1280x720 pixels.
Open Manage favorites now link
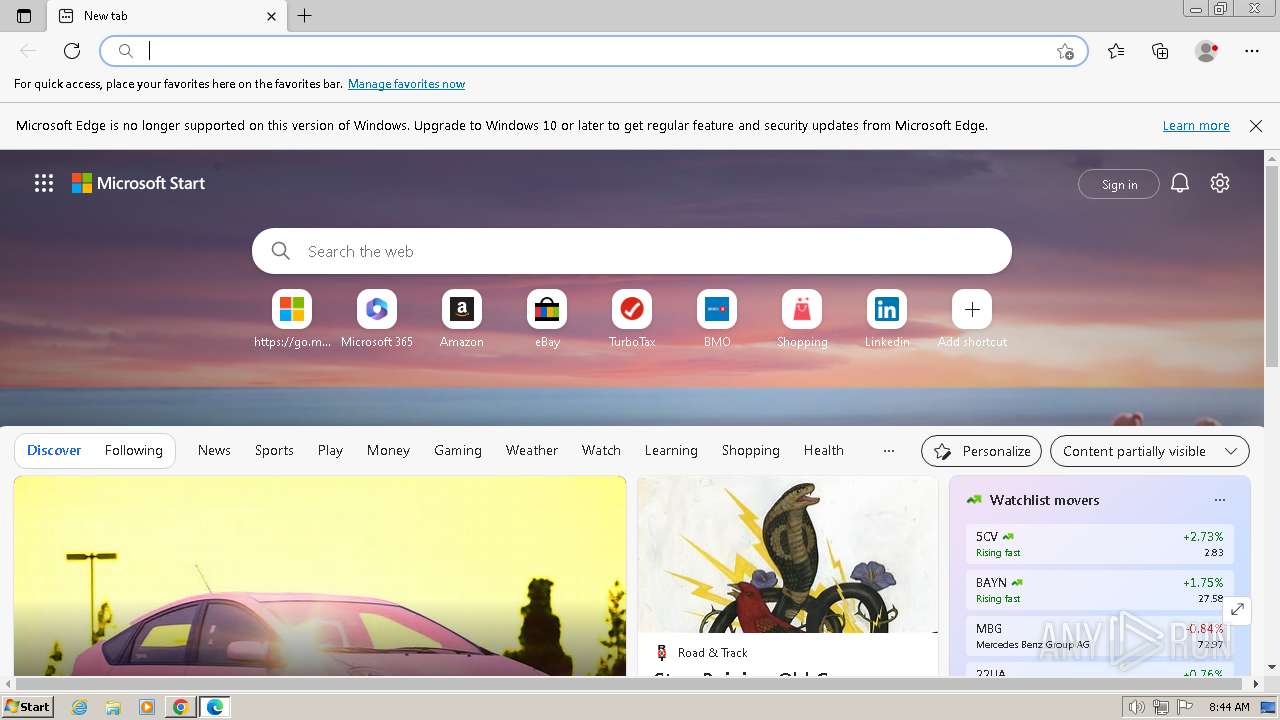(x=406, y=84)
